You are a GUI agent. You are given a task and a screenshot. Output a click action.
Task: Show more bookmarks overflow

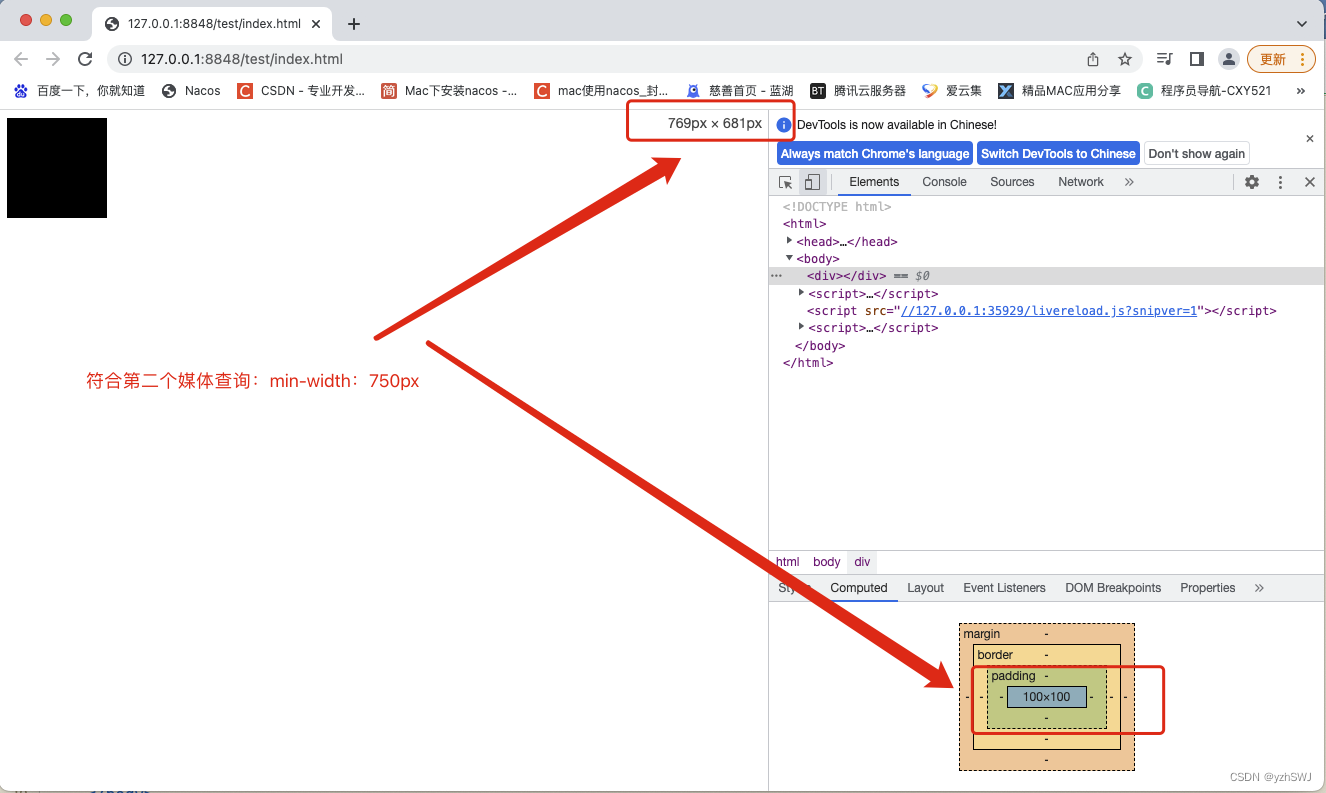pos(1301,90)
